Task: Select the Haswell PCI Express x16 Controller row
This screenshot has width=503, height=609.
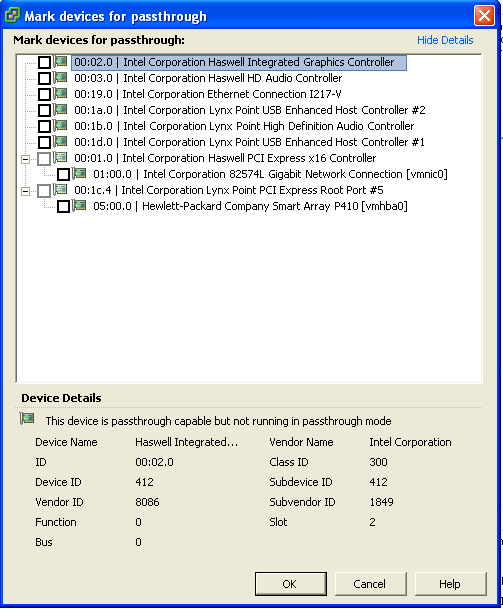Action: pos(225,158)
